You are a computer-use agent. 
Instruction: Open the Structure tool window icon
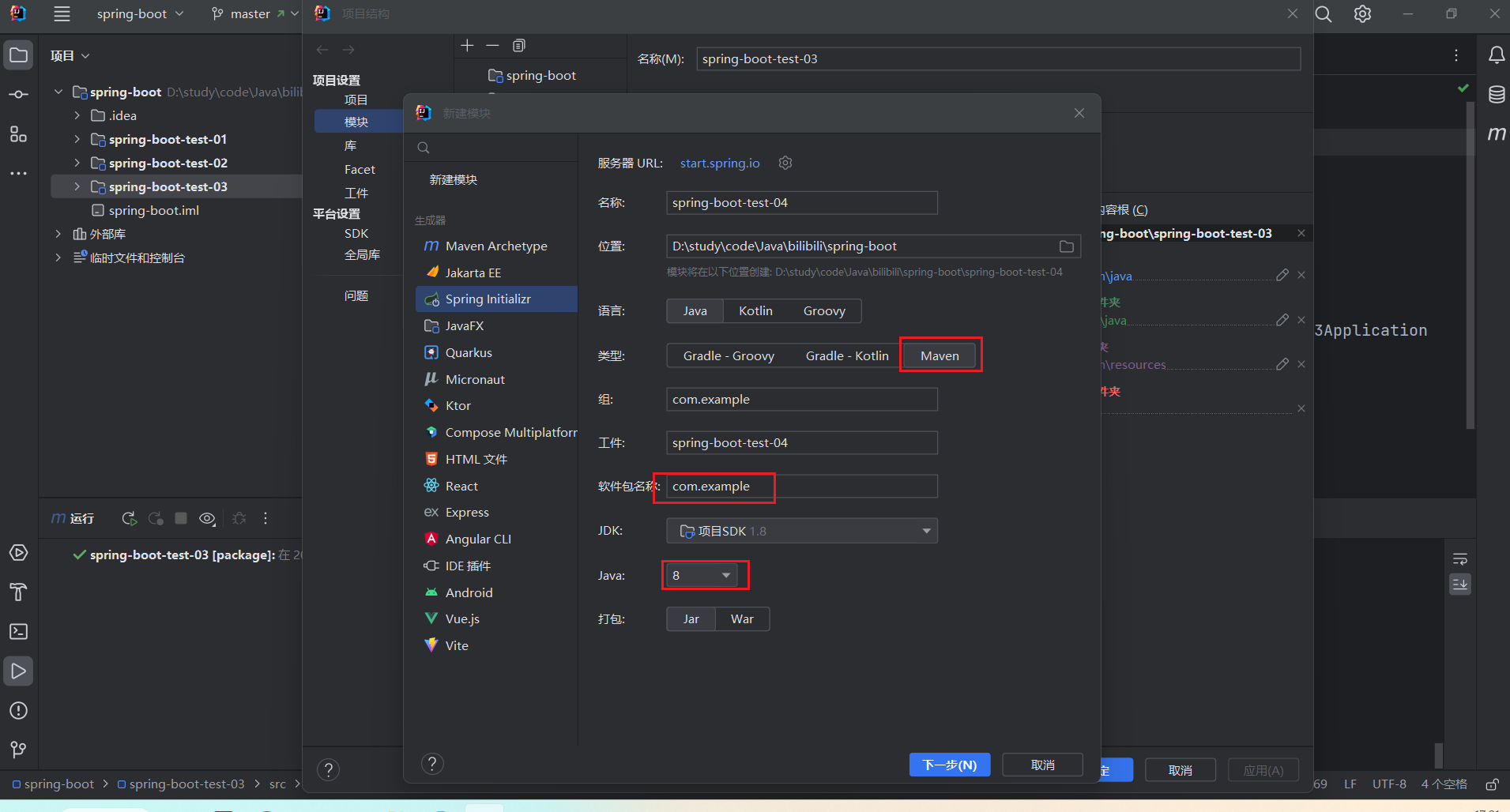click(x=18, y=134)
